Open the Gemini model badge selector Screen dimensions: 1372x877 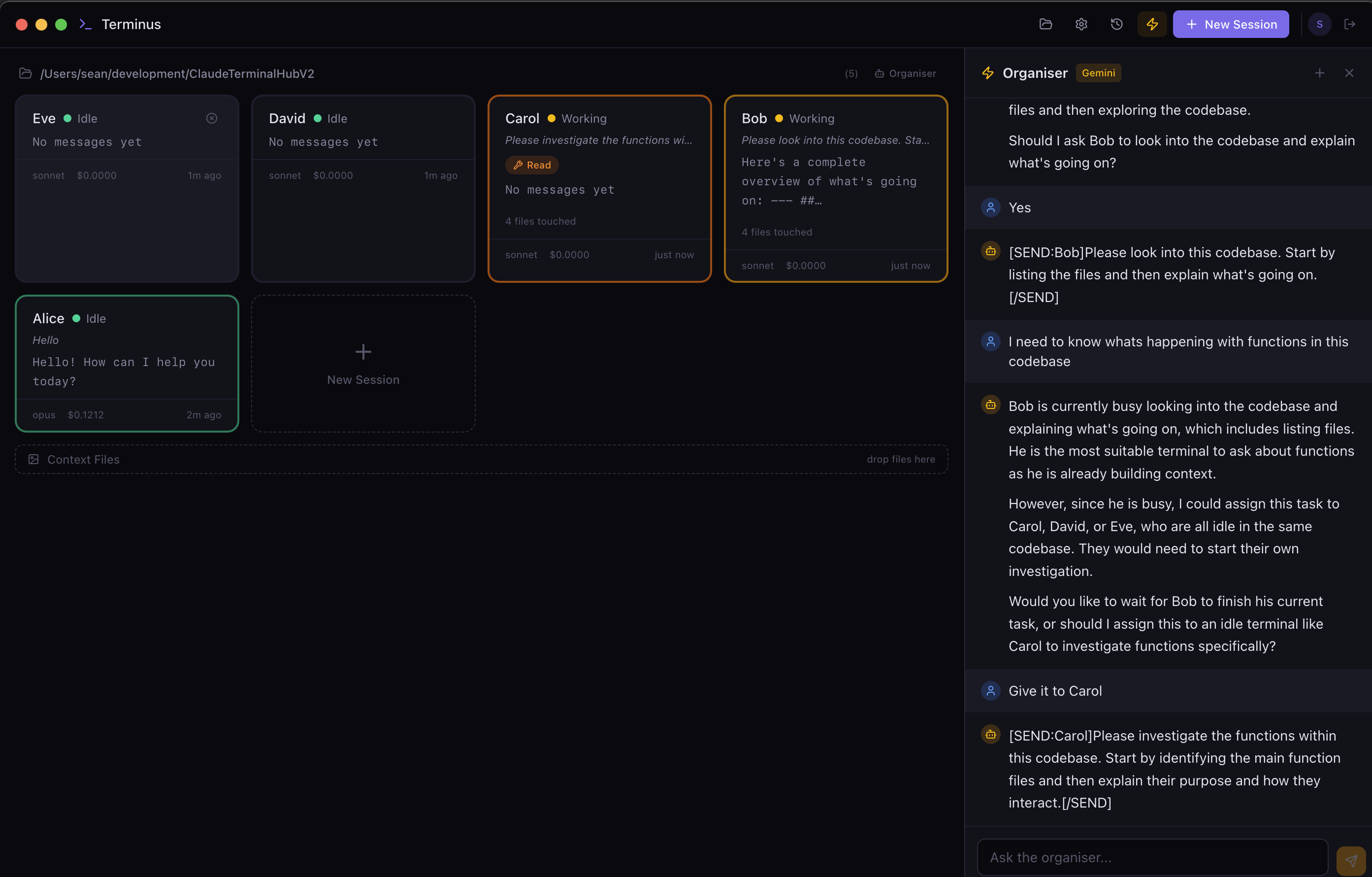(x=1098, y=72)
